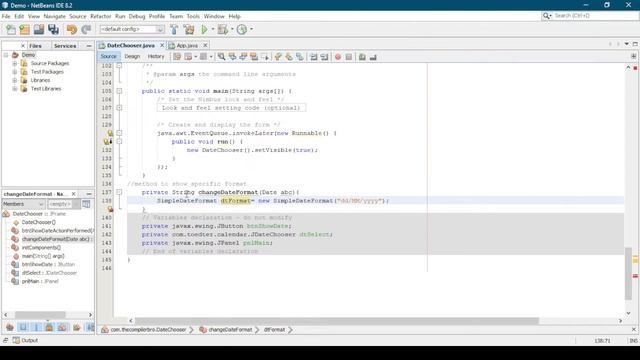Screen dimensions: 640x360
Task: Select the Source view button
Action: click(x=109, y=56)
